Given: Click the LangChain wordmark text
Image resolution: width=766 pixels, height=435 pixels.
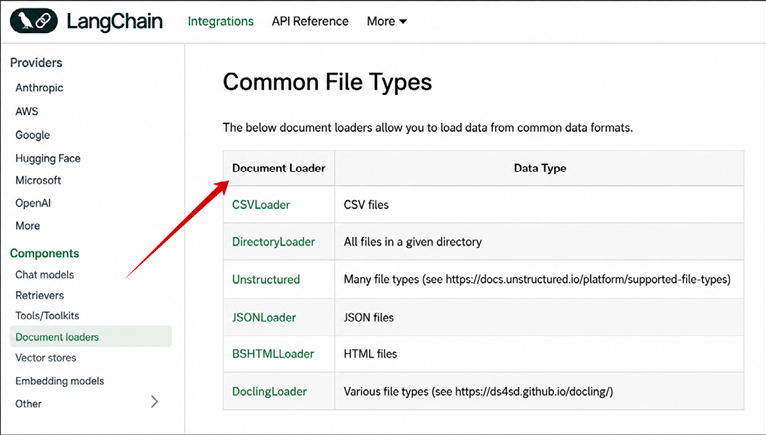Looking at the screenshot, I should coord(115,22).
